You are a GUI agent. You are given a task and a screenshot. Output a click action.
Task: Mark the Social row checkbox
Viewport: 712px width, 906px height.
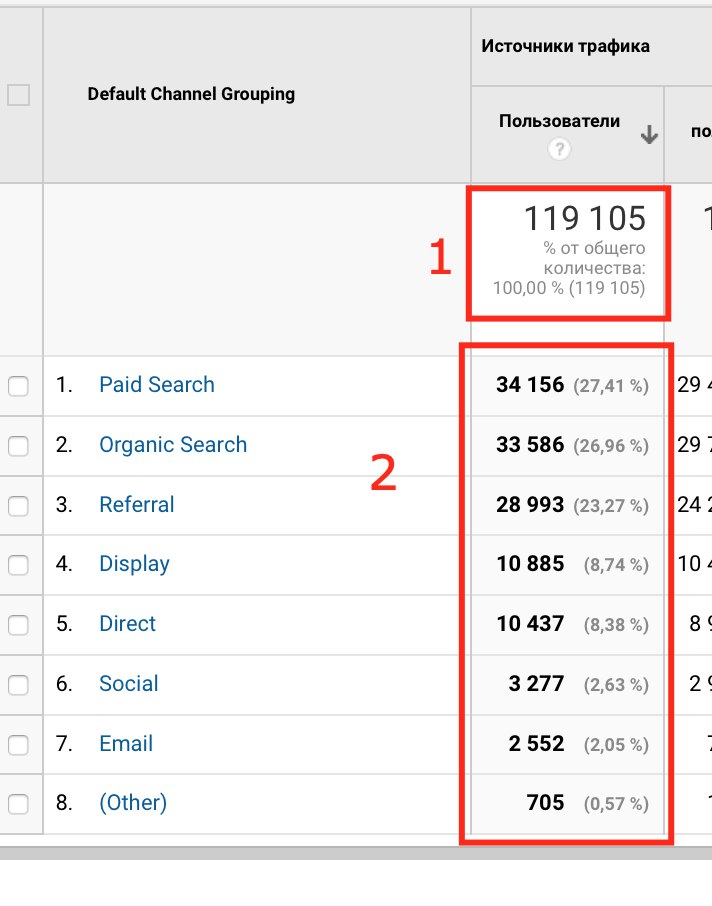pos(19,685)
